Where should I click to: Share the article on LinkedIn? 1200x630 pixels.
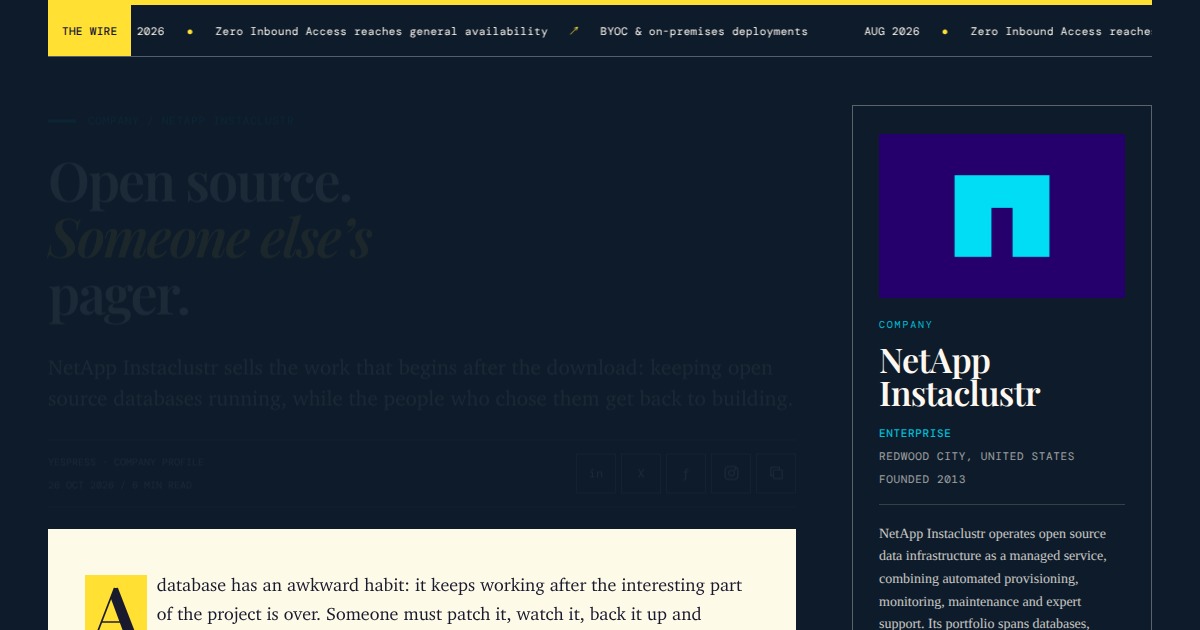[596, 473]
